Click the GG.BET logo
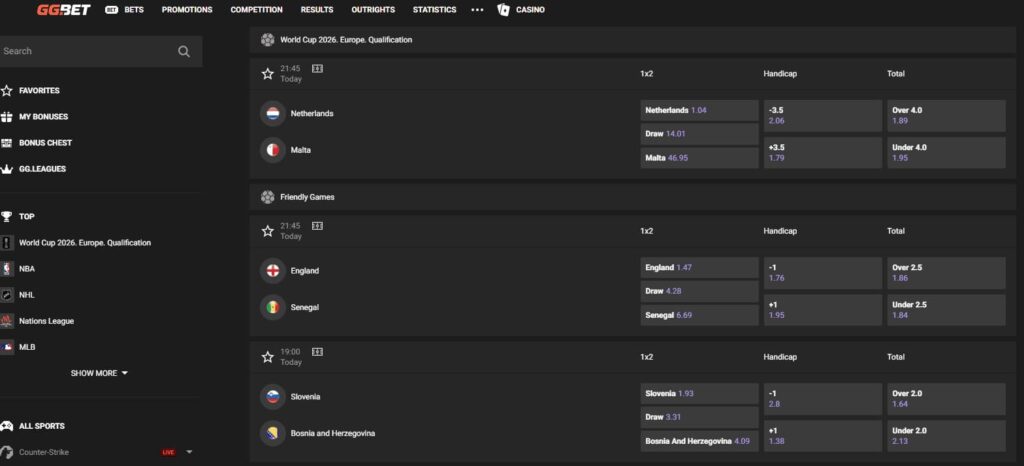This screenshot has width=1024, height=466. point(63,10)
